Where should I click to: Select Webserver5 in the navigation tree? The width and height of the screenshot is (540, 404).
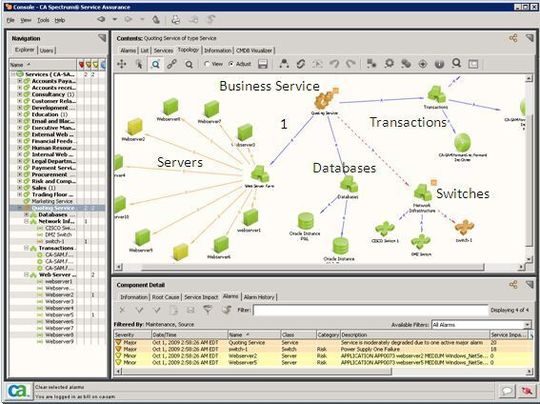[59, 315]
